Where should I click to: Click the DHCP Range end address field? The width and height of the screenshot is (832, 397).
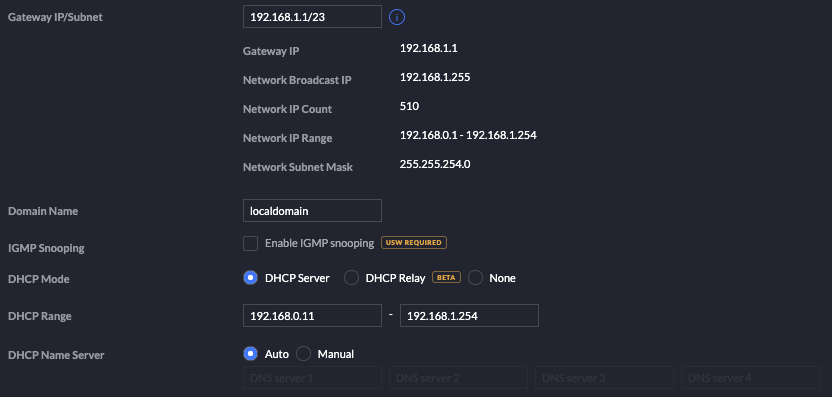click(469, 316)
